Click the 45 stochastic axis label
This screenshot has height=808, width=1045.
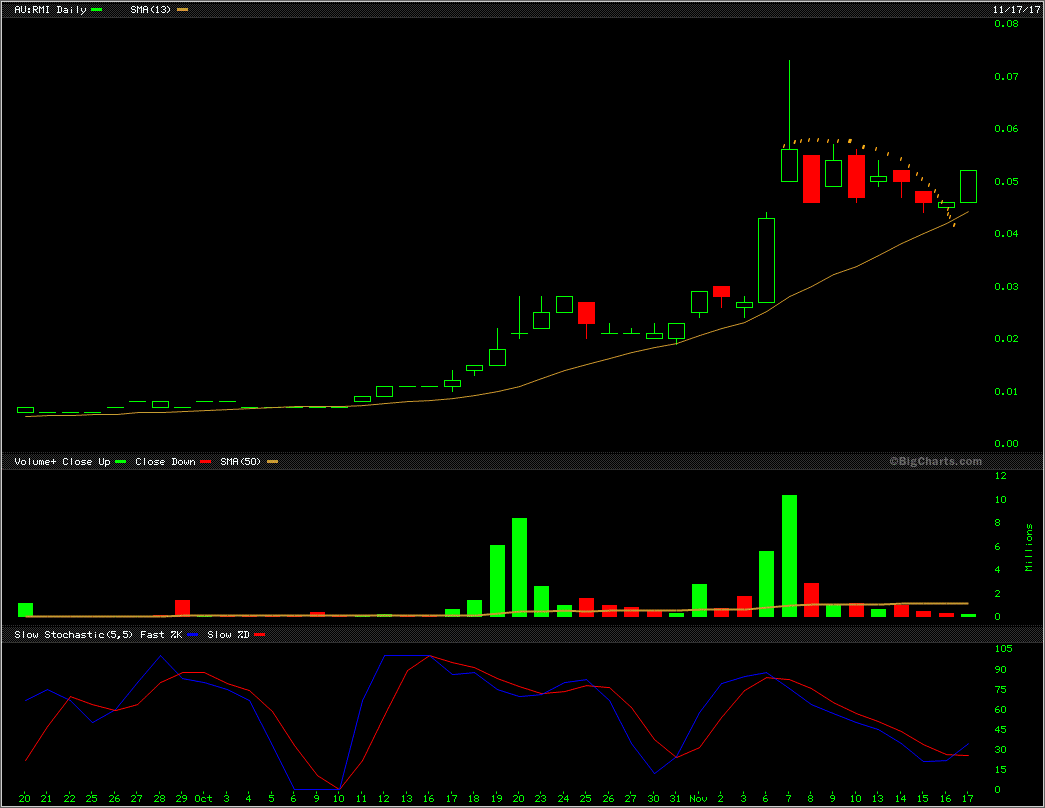[1000, 730]
